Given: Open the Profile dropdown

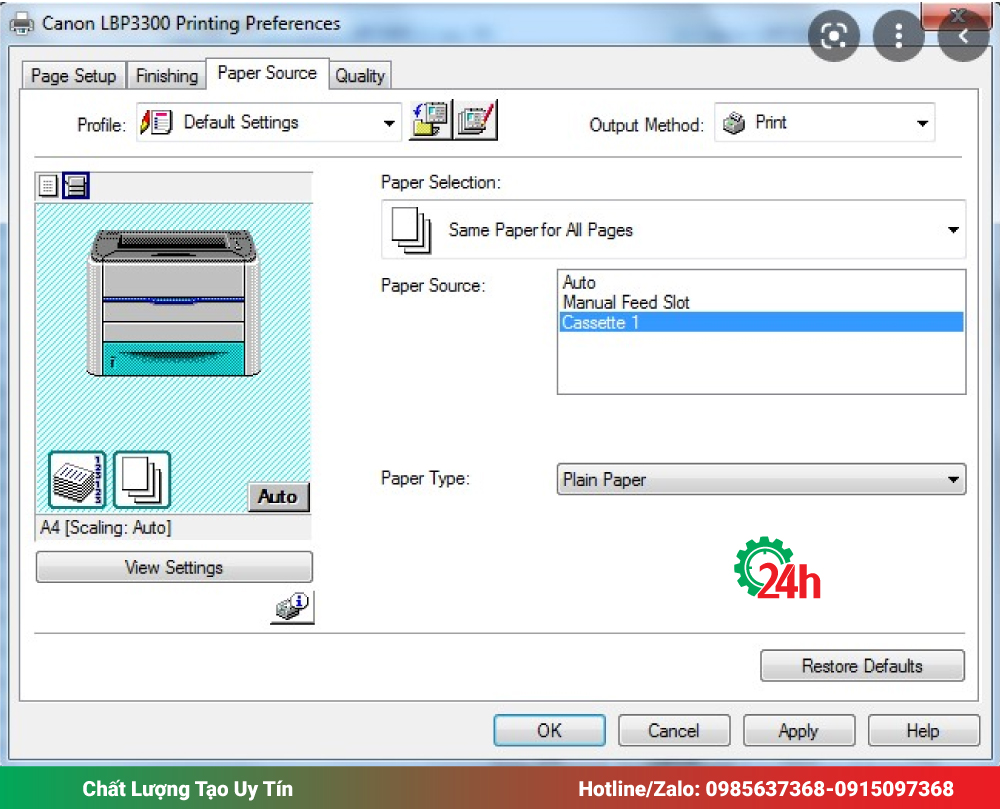Looking at the screenshot, I should click(268, 122).
